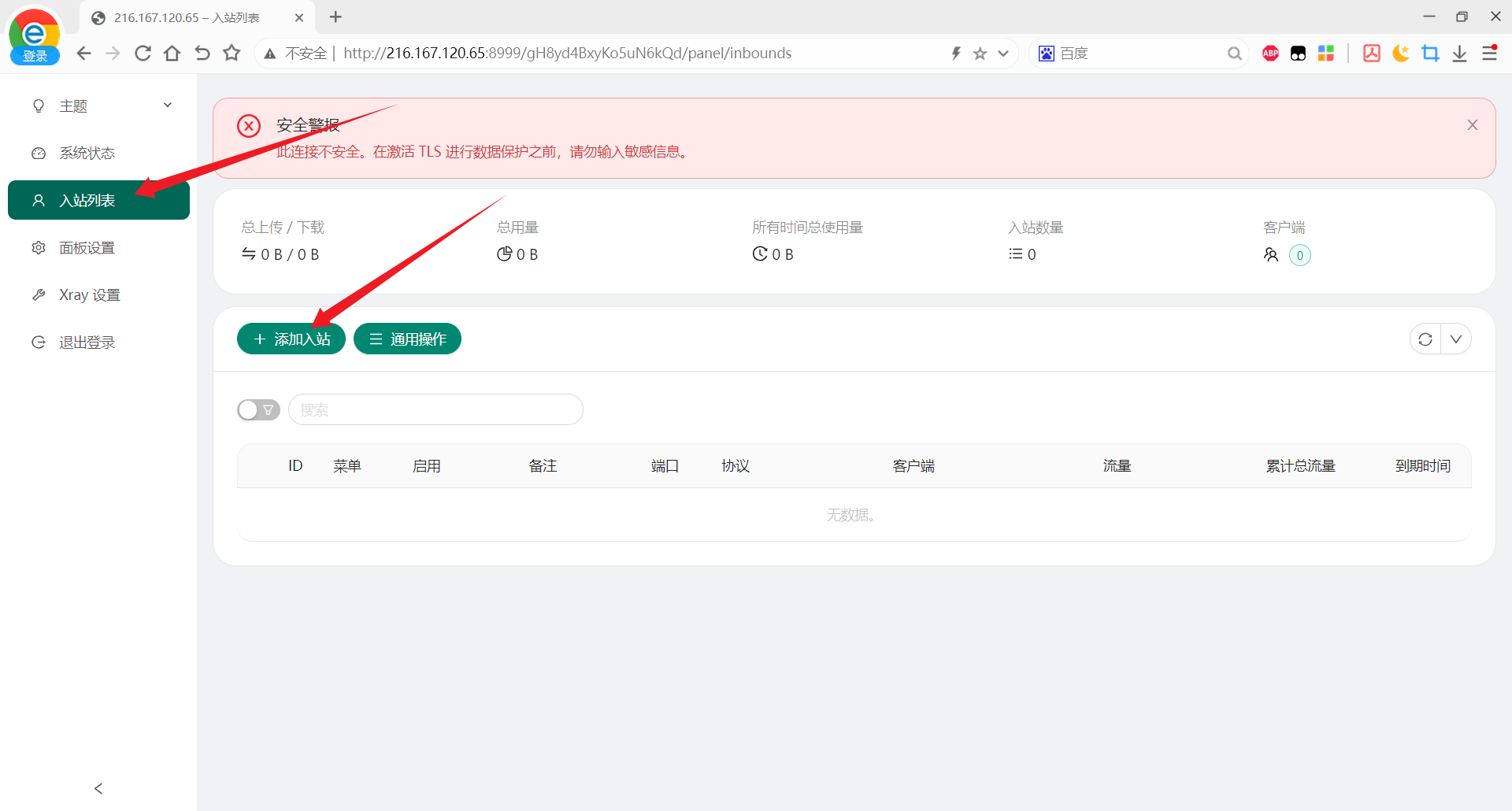Open 面板设置 in the sidebar
Image resolution: width=1512 pixels, height=811 pixels.
point(87,248)
